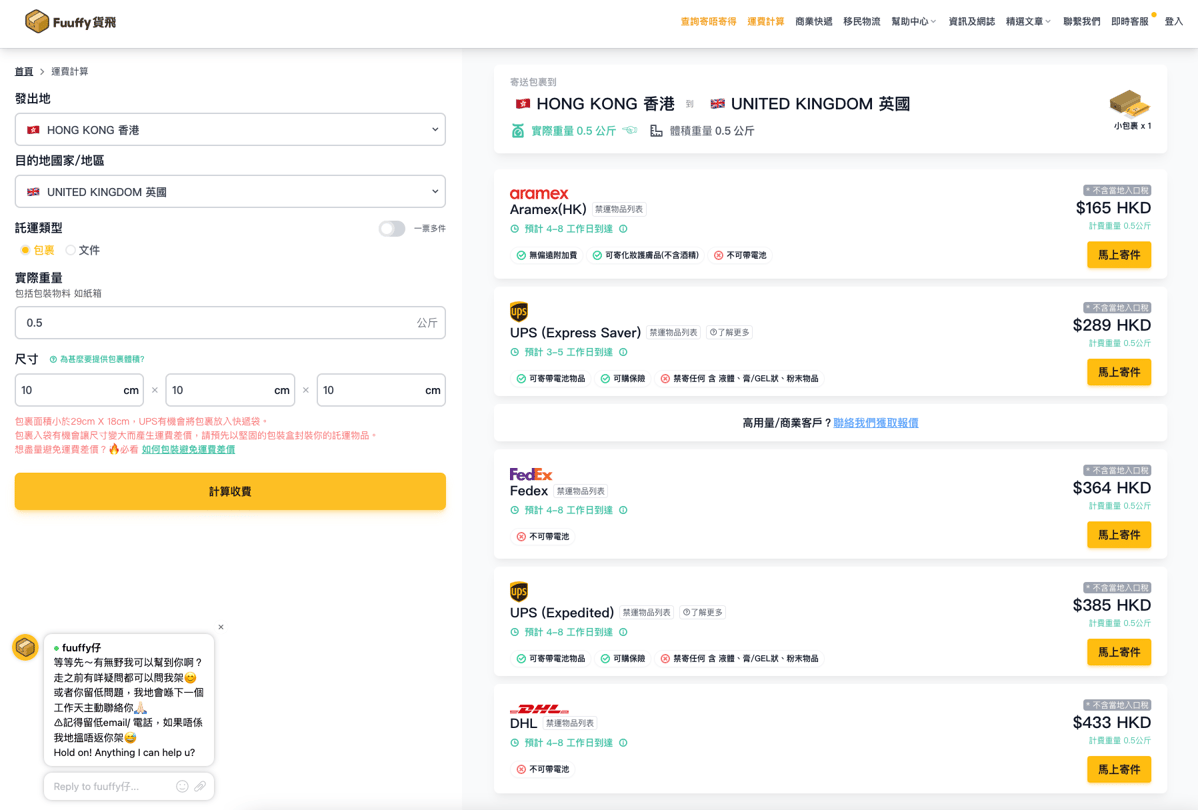
Task: Click the fuuffy仔 chat avatar icon
Action: pyautogui.click(x=25, y=648)
